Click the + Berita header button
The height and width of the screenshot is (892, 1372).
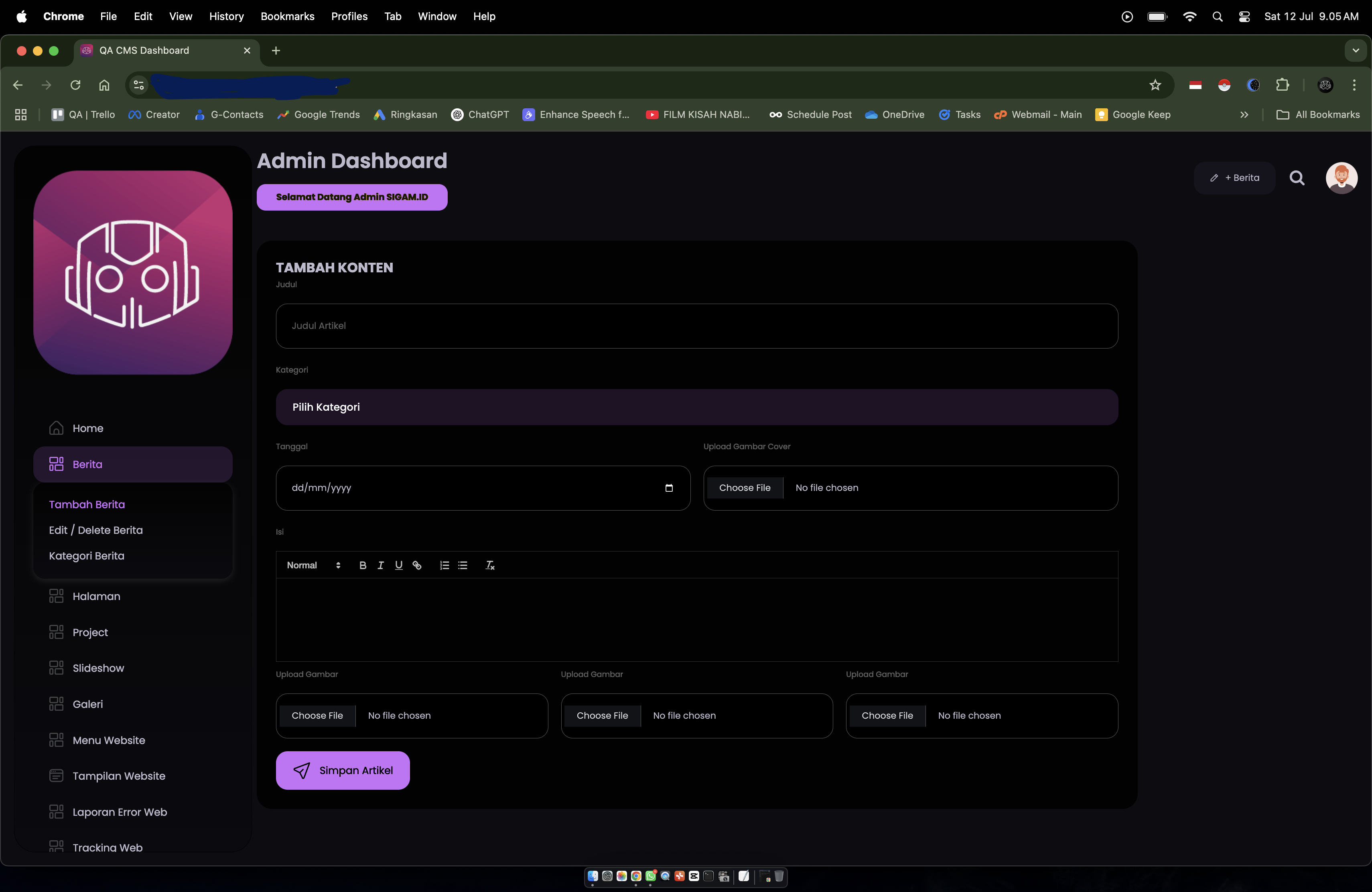[1235, 178]
